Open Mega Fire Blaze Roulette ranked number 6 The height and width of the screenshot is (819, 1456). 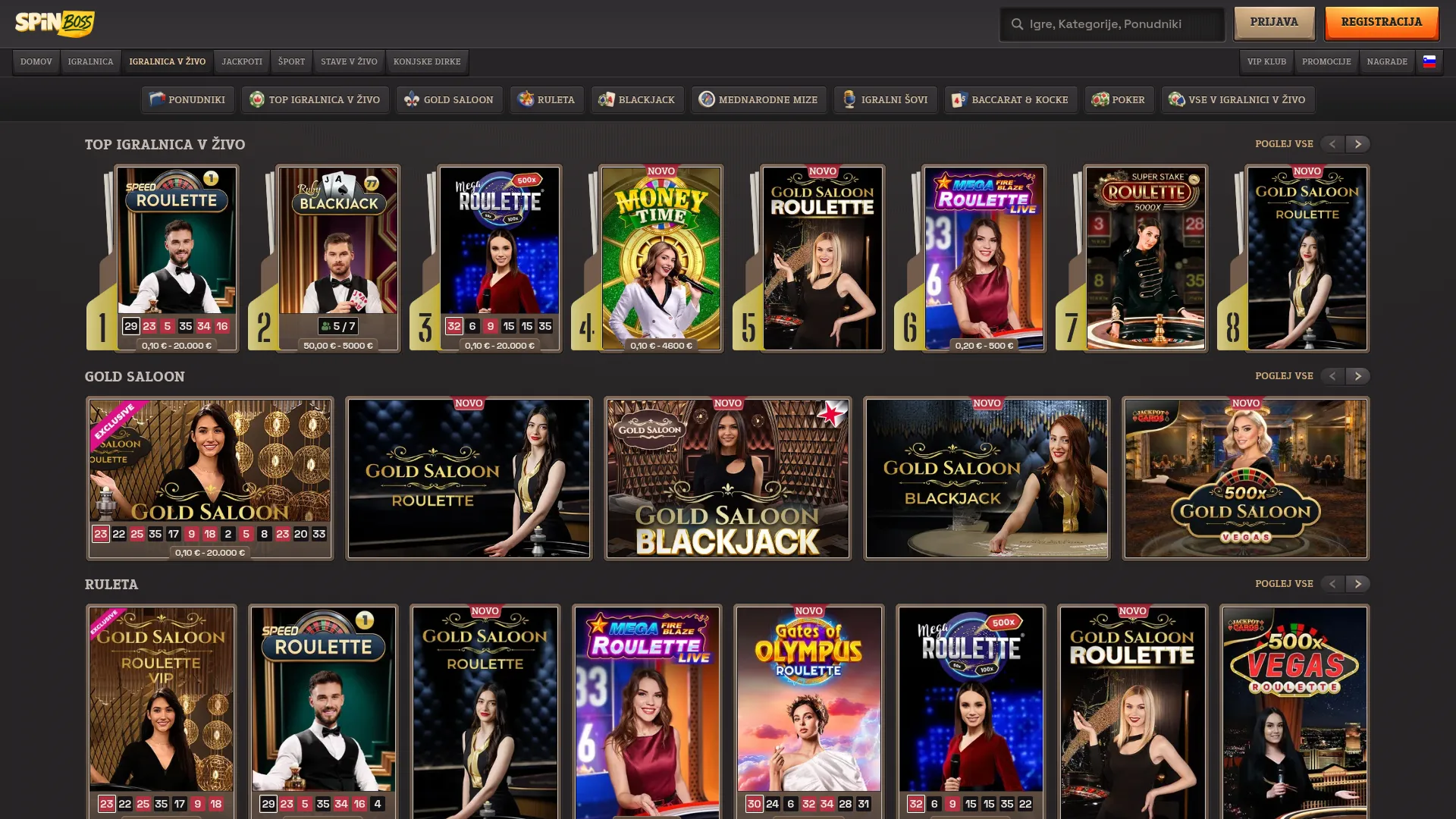tap(984, 258)
